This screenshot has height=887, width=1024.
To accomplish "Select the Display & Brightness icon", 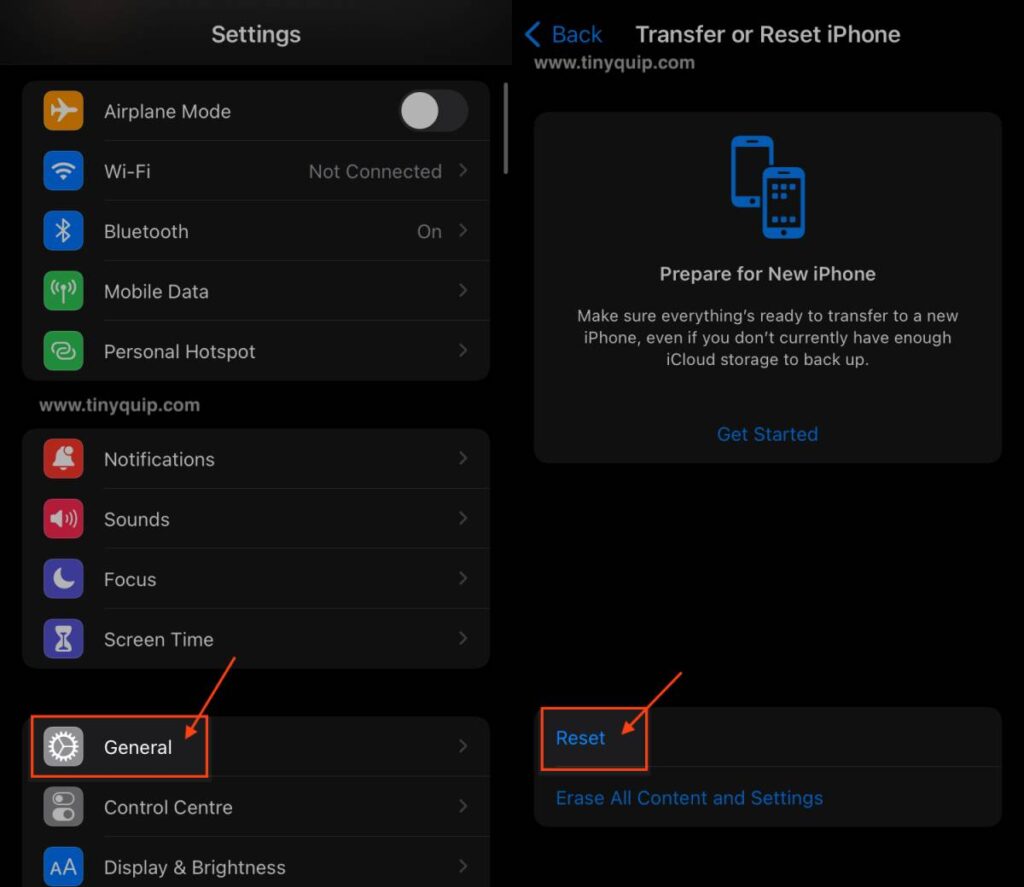I will click(x=64, y=866).
